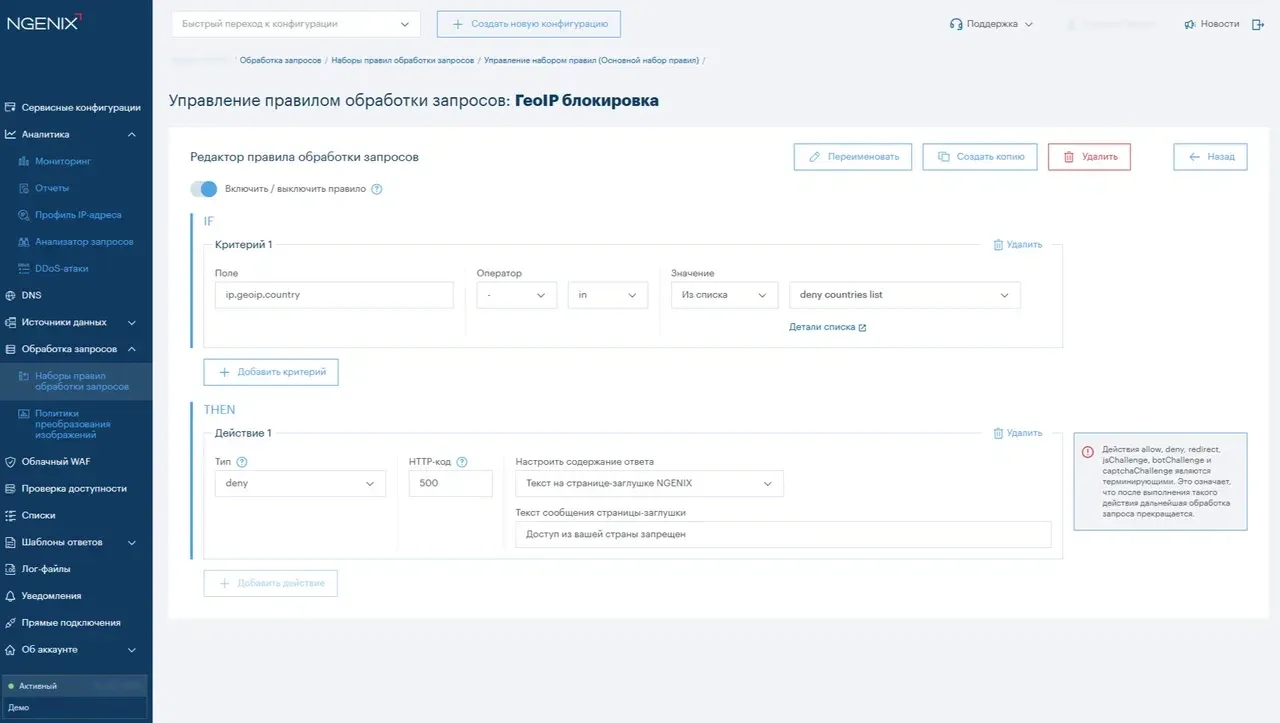Open the Детали списка link
The image size is (1280, 723).
click(827, 327)
